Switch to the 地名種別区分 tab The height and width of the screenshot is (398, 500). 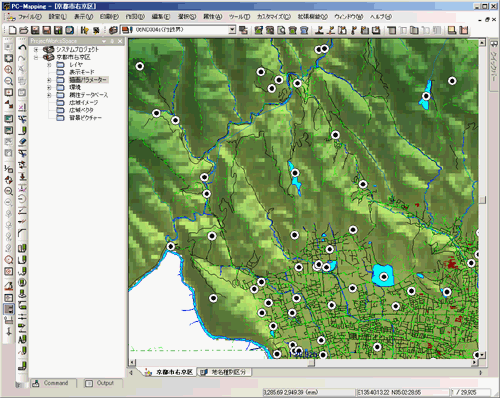point(224,372)
